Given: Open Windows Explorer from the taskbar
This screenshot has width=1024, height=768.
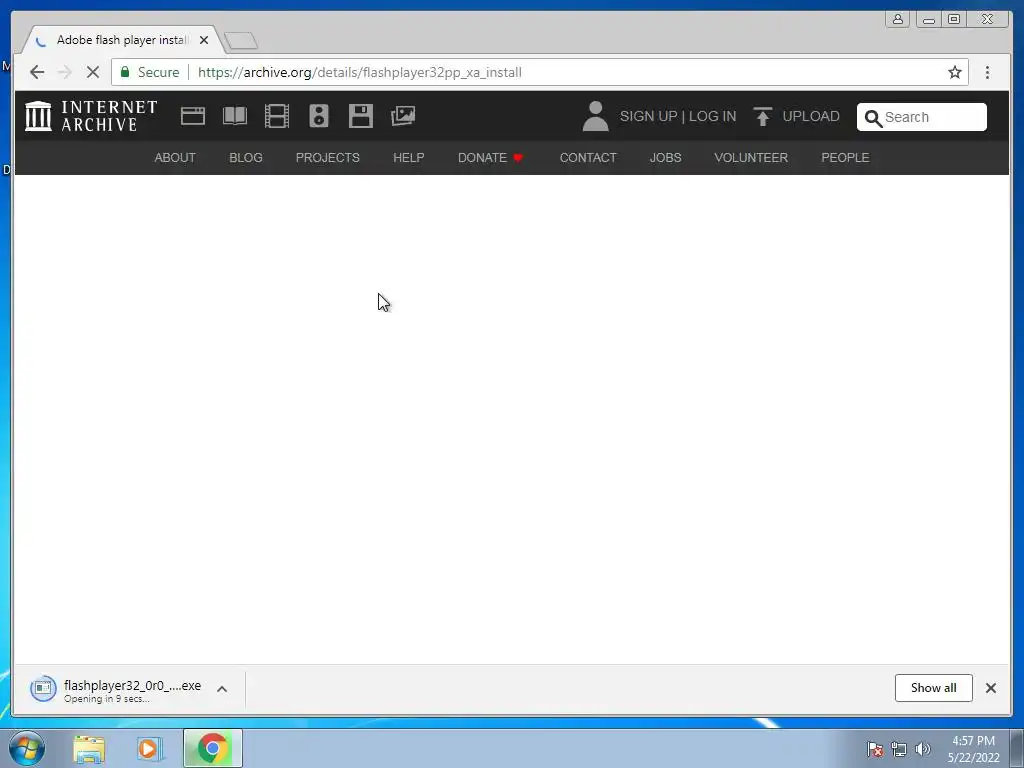Looking at the screenshot, I should point(89,748).
